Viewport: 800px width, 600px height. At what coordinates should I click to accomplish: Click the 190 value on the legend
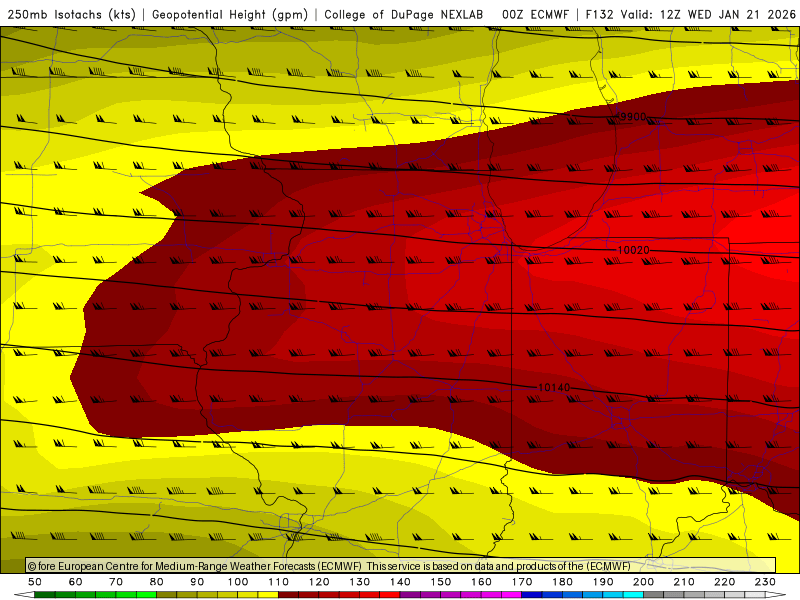tap(603, 582)
